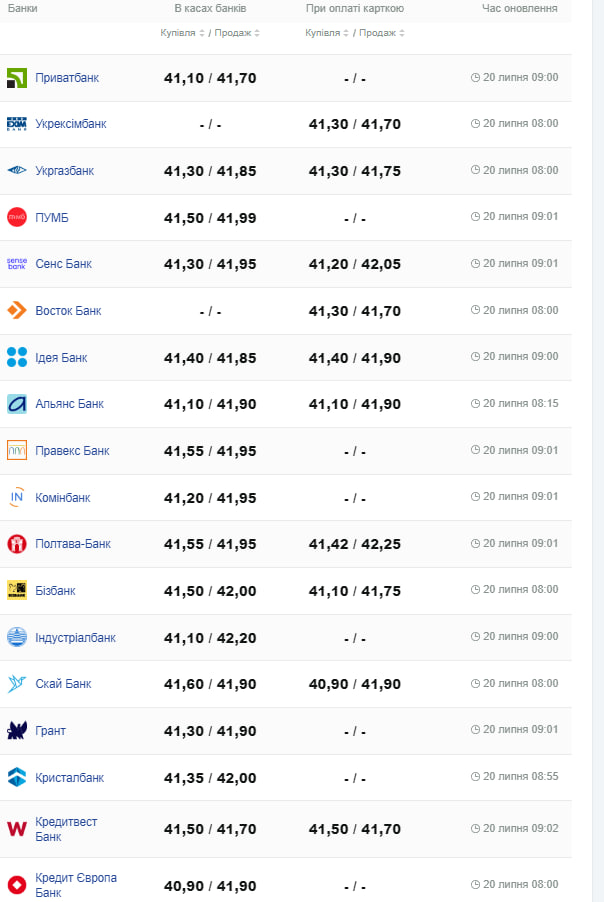
Task: Click the Альянс Банк logo icon
Action: [17, 404]
